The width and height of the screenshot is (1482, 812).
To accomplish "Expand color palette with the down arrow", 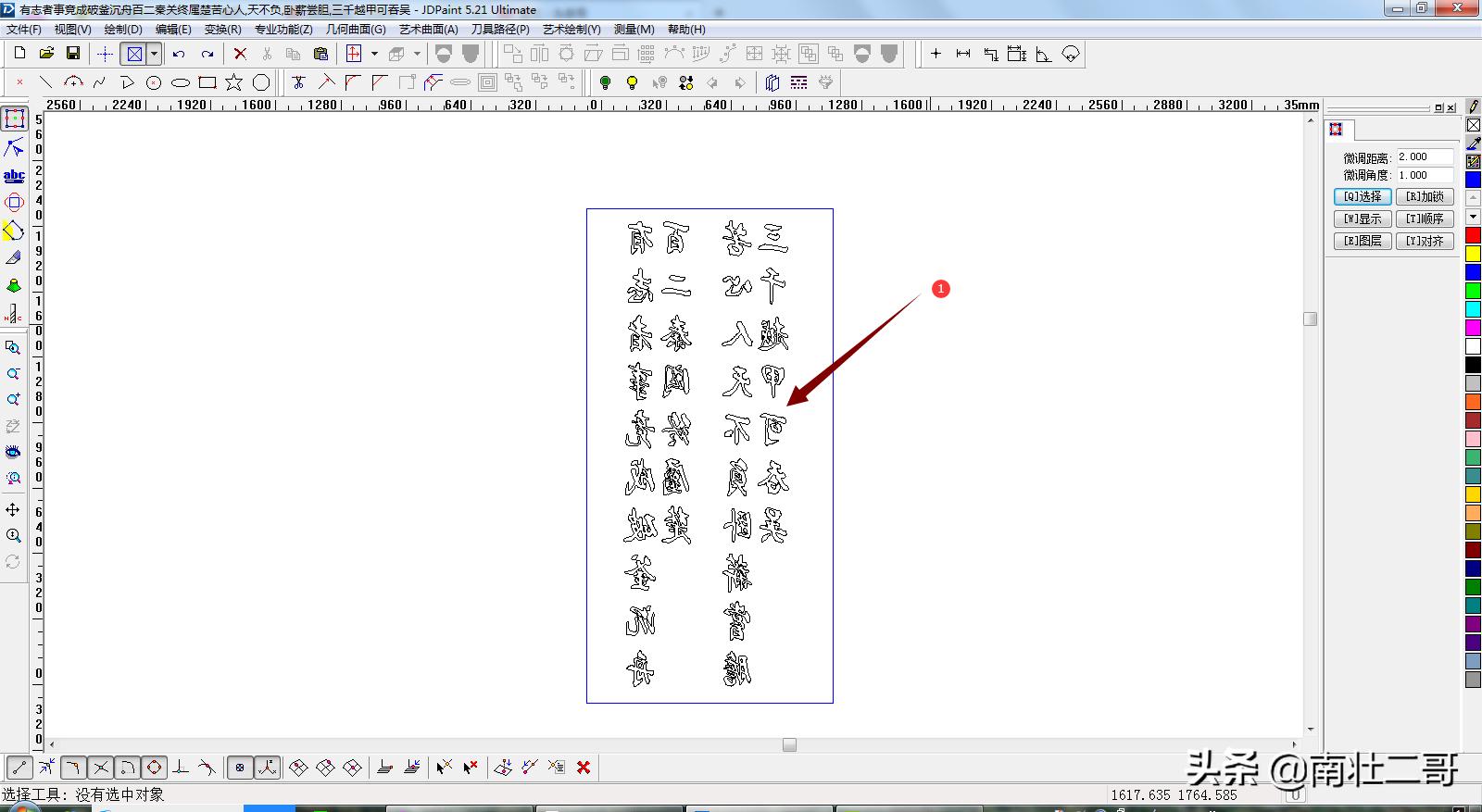I will (1473, 217).
